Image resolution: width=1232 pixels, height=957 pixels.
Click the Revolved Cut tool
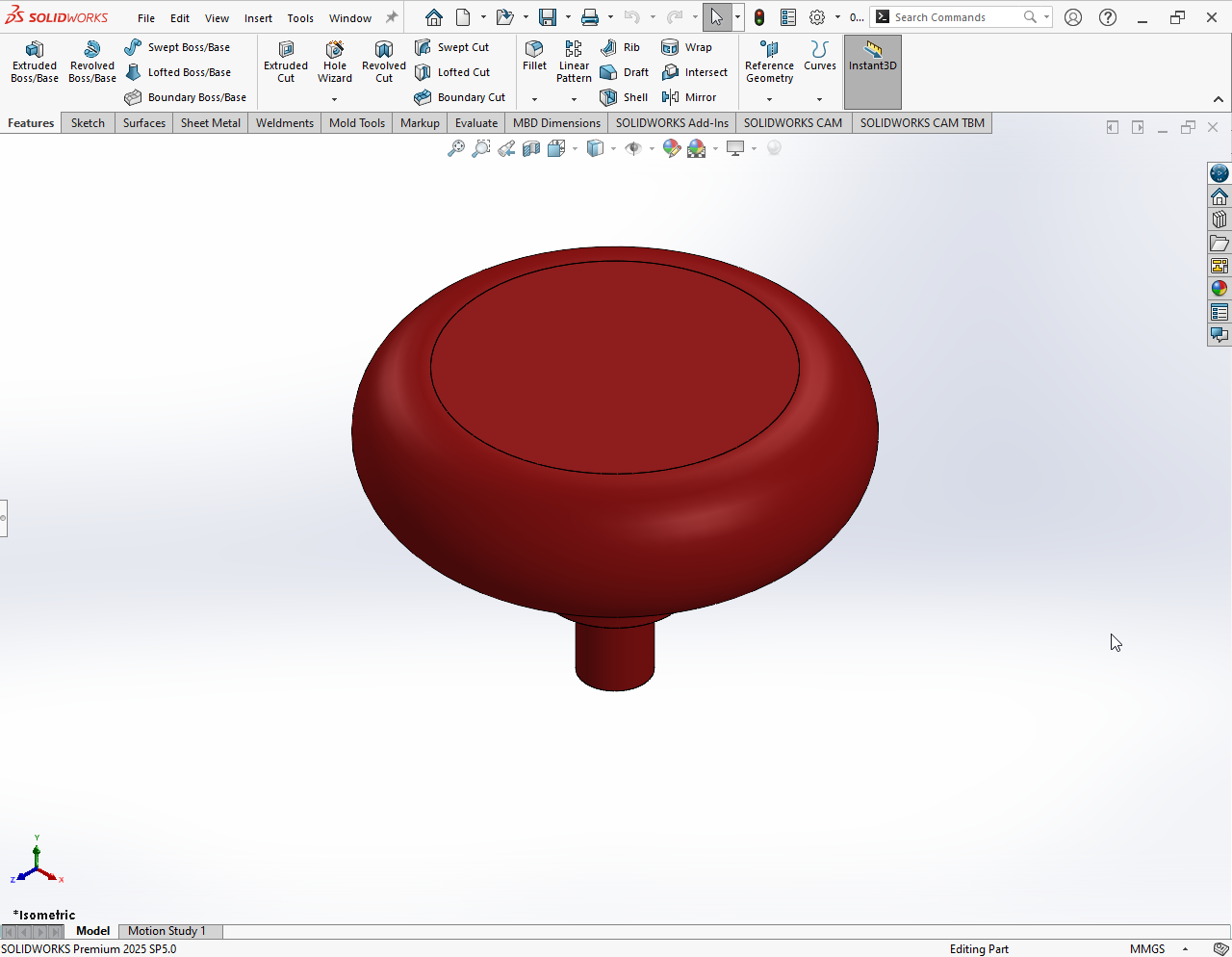pyautogui.click(x=383, y=63)
